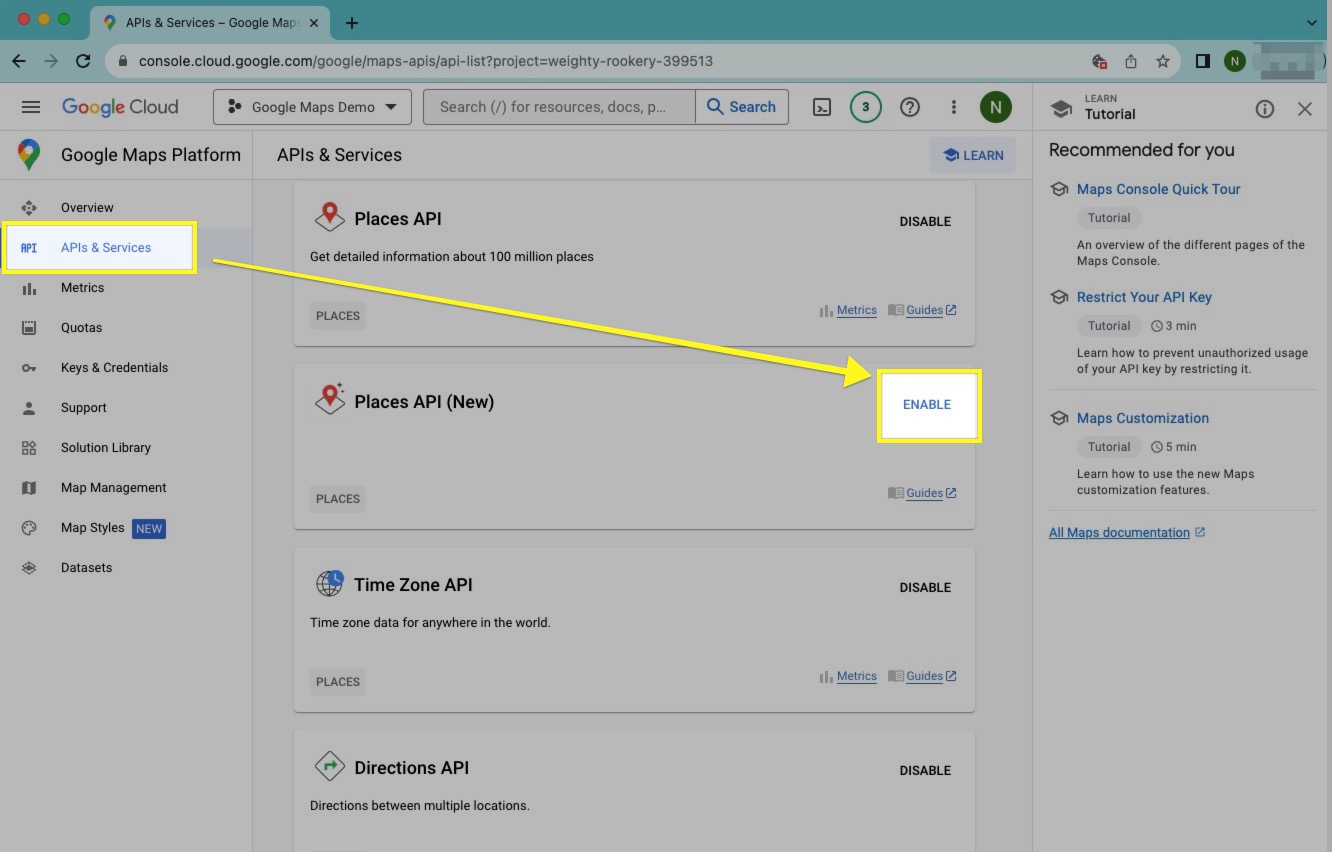The width and height of the screenshot is (1332, 852).
Task: Click the LEARN button
Action: (973, 155)
